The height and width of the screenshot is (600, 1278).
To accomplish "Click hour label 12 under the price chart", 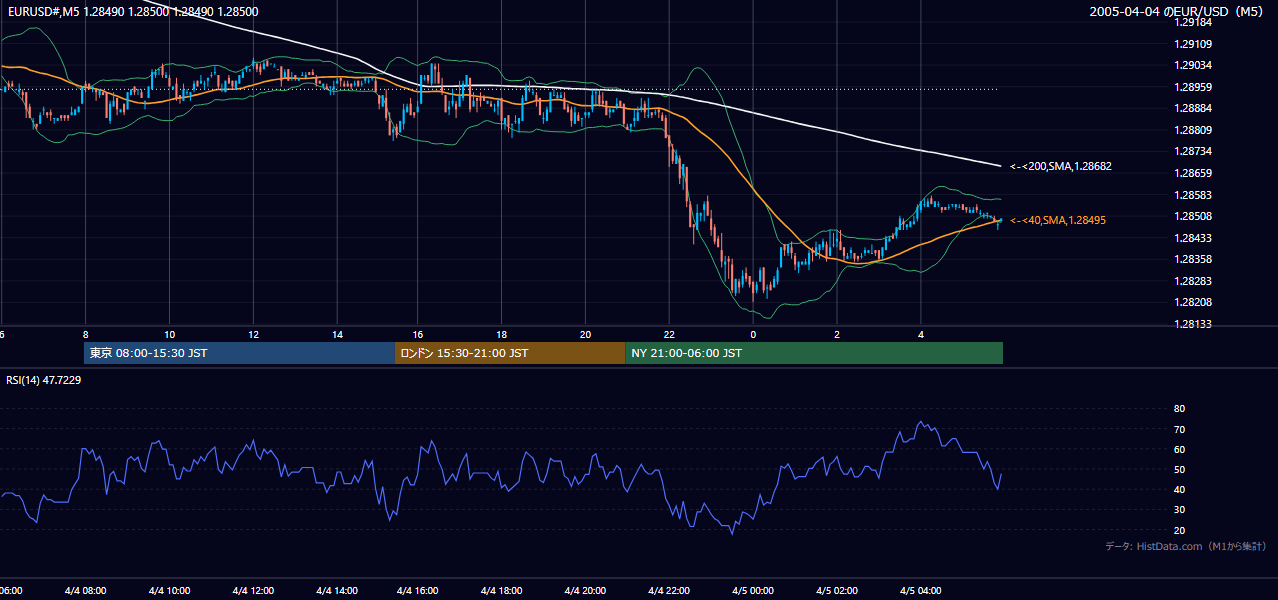I will click(253, 334).
